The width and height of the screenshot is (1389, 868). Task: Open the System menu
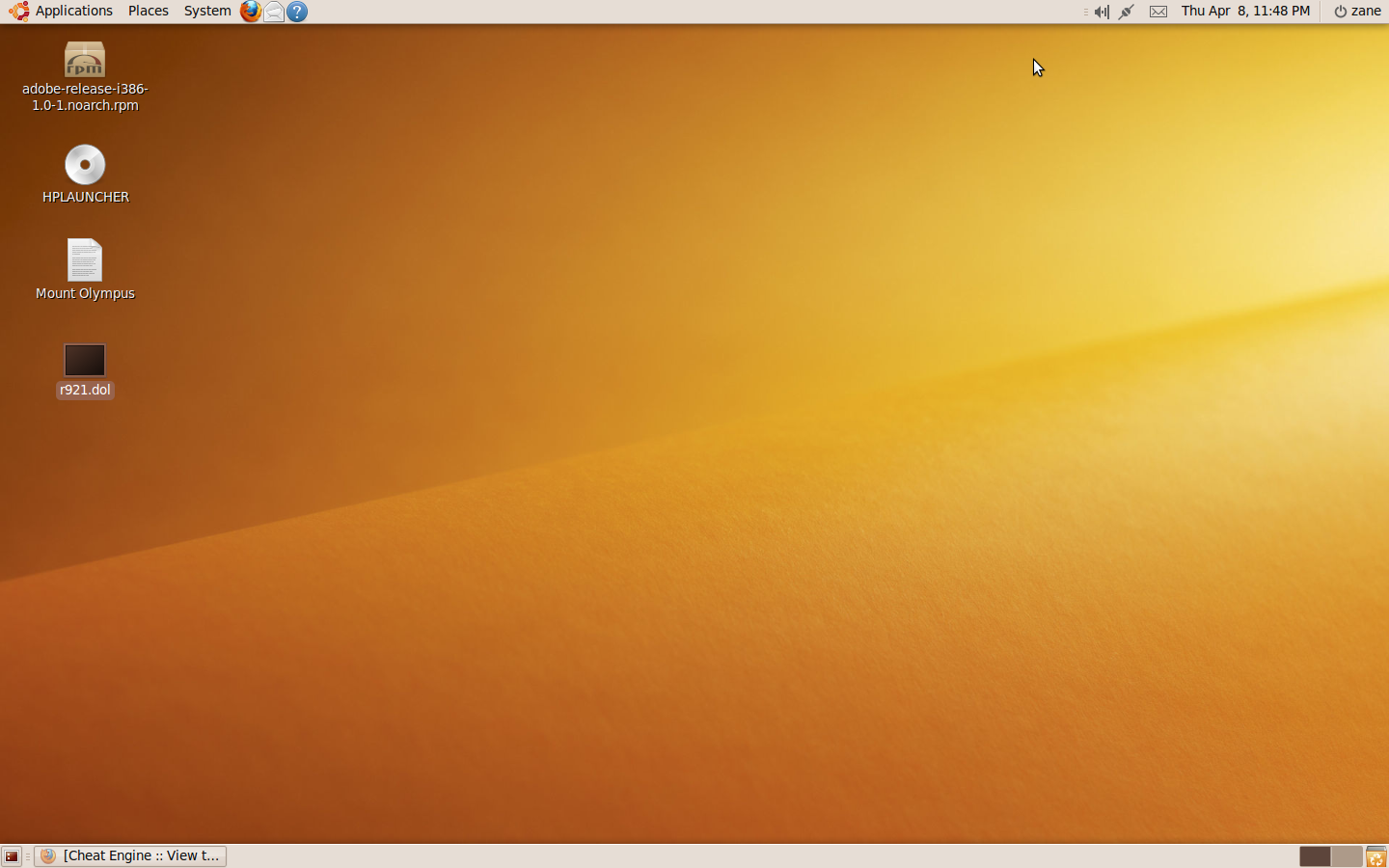206,11
